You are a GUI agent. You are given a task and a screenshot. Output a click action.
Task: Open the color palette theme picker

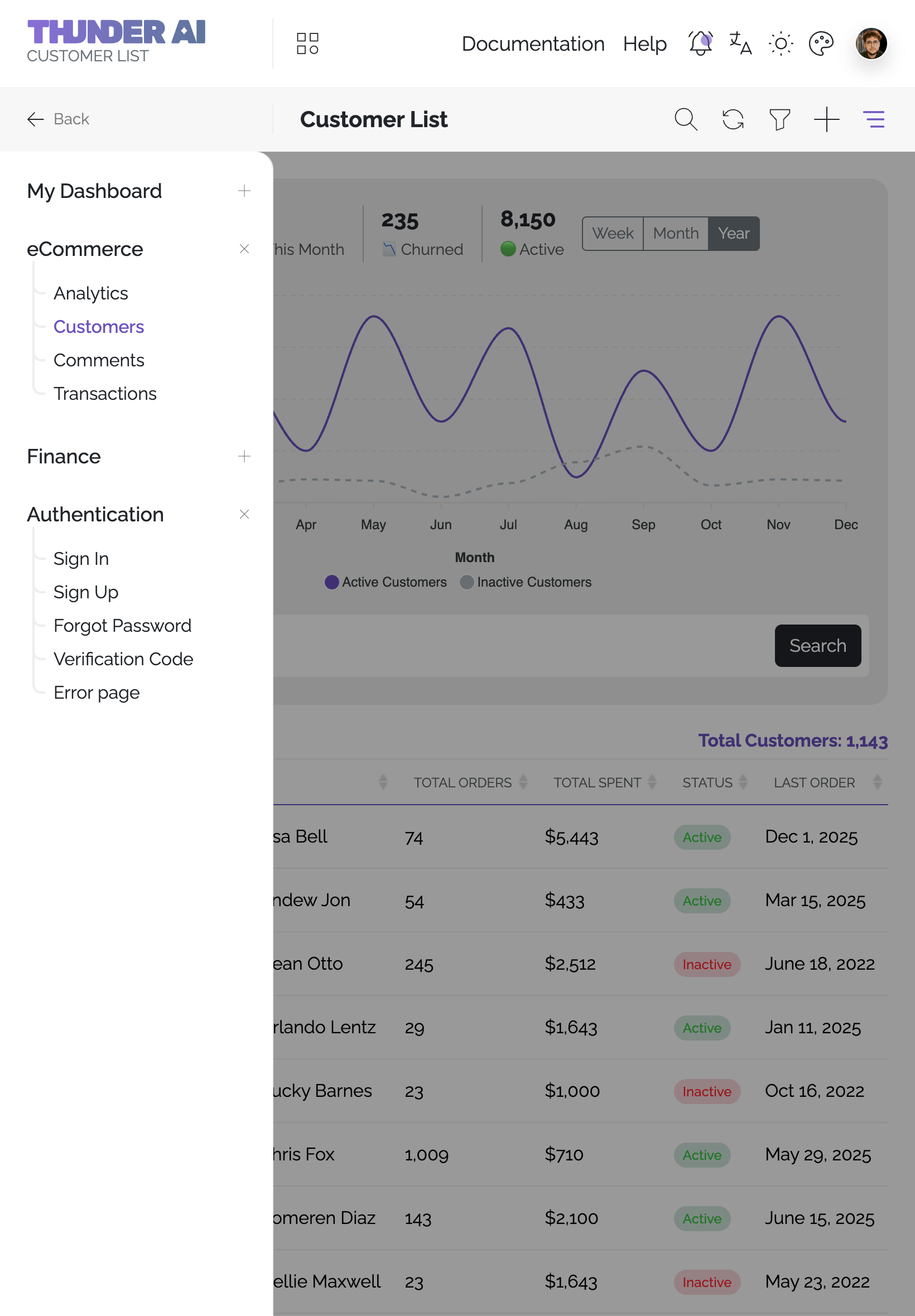coord(820,43)
